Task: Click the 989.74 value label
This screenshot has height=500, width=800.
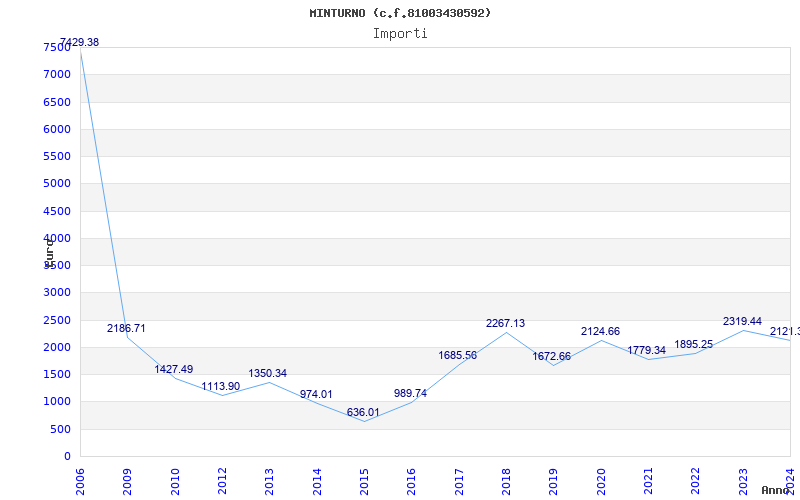Action: pos(410,393)
